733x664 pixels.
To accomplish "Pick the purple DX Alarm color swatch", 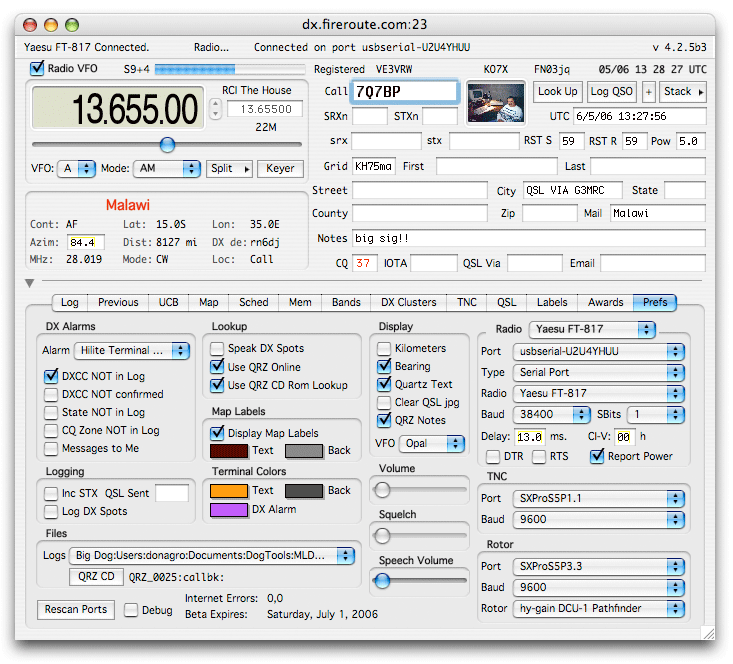I will pyautogui.click(x=228, y=510).
